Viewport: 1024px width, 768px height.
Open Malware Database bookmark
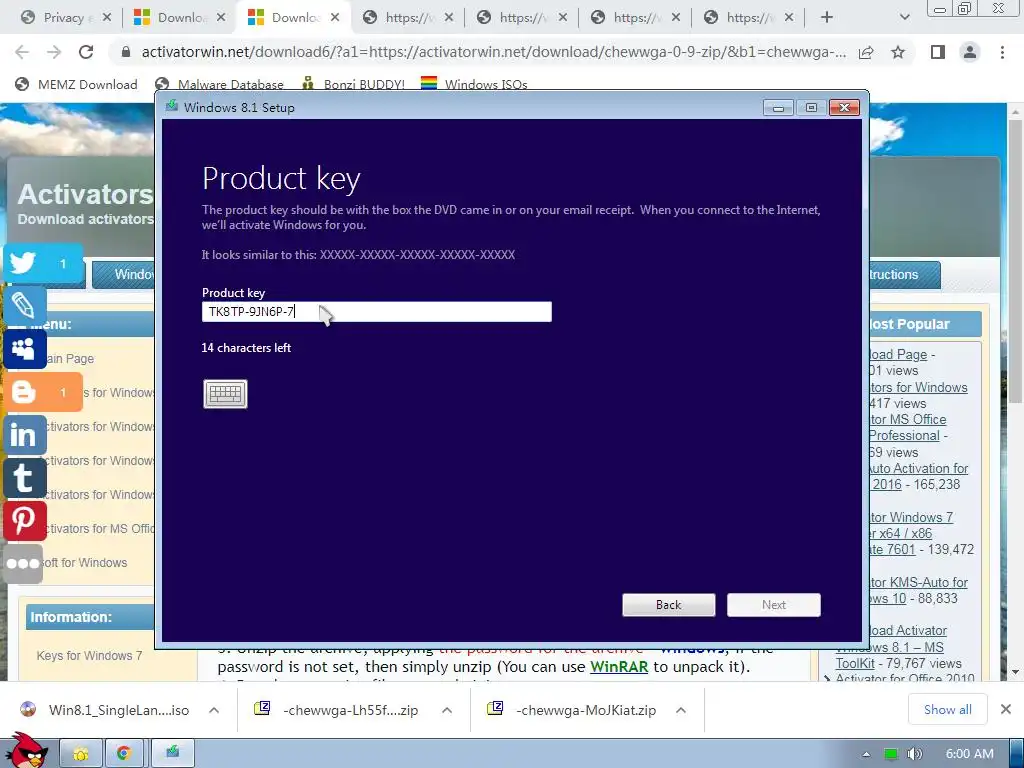[x=219, y=84]
